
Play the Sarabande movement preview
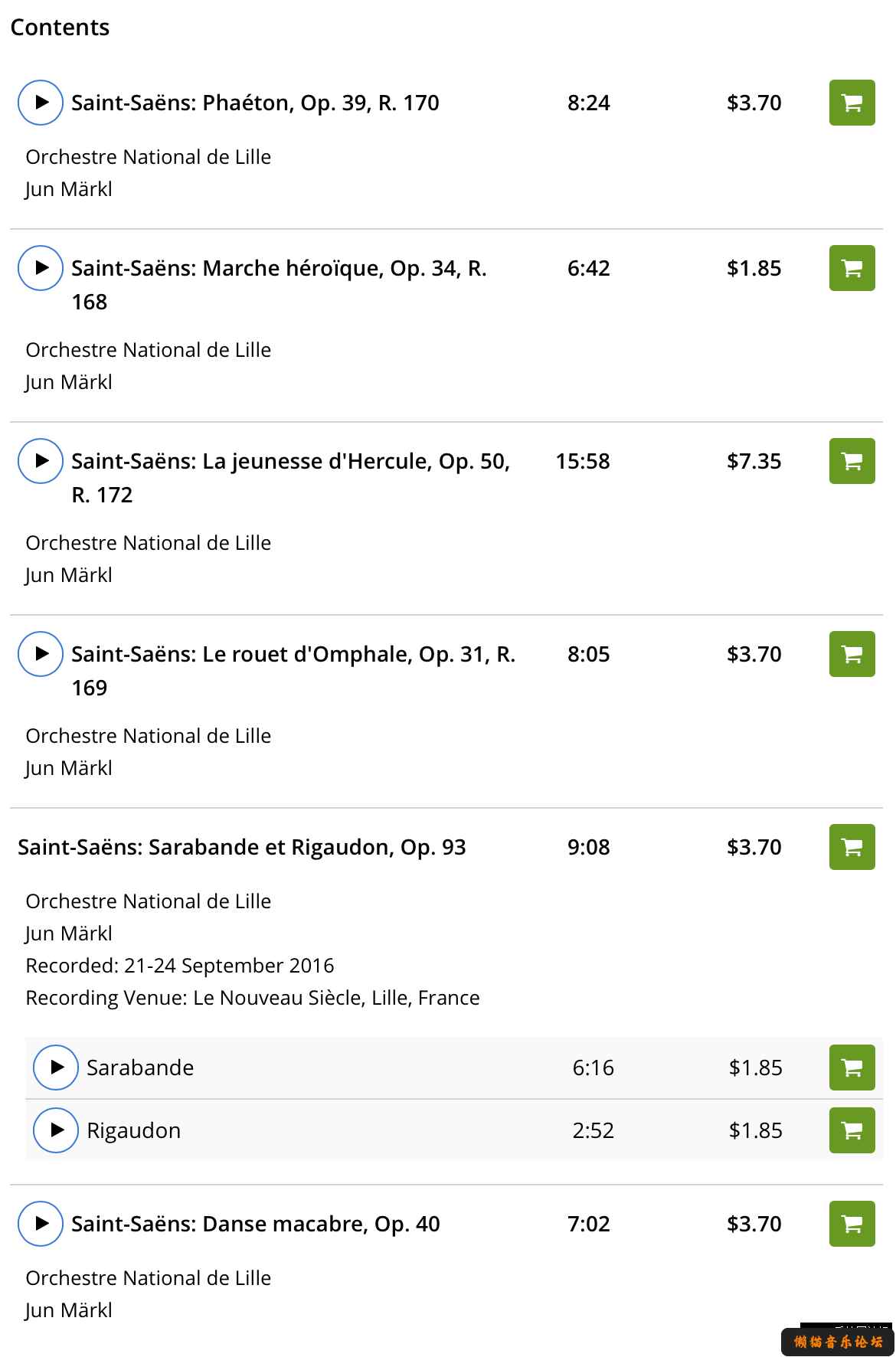tap(56, 1068)
